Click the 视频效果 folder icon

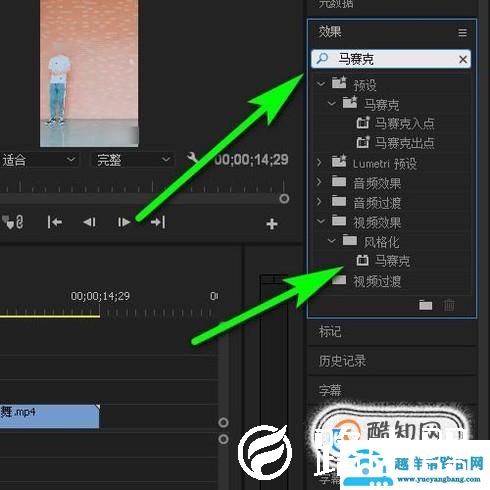[x=339, y=221]
